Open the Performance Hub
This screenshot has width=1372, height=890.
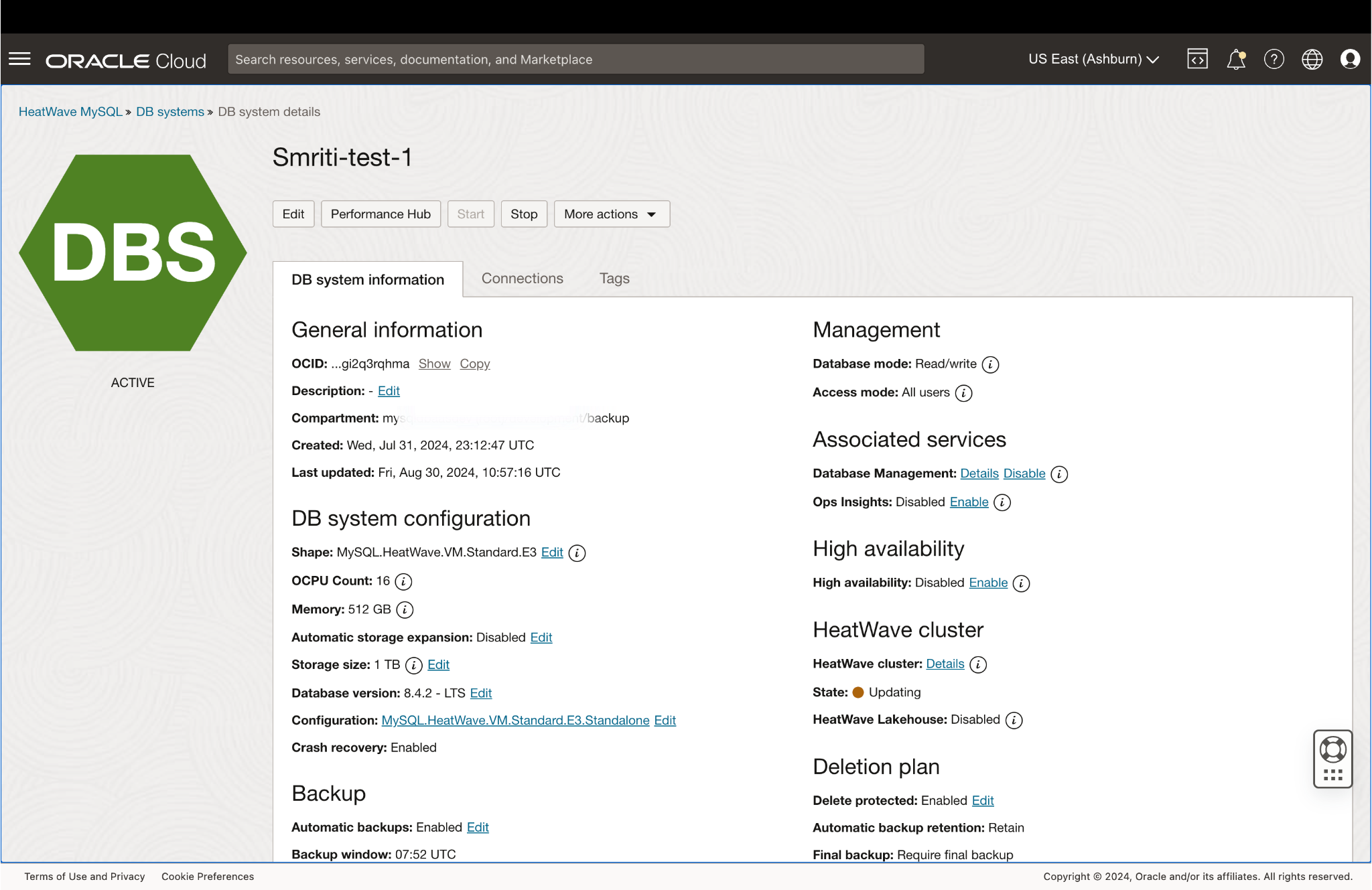point(381,214)
